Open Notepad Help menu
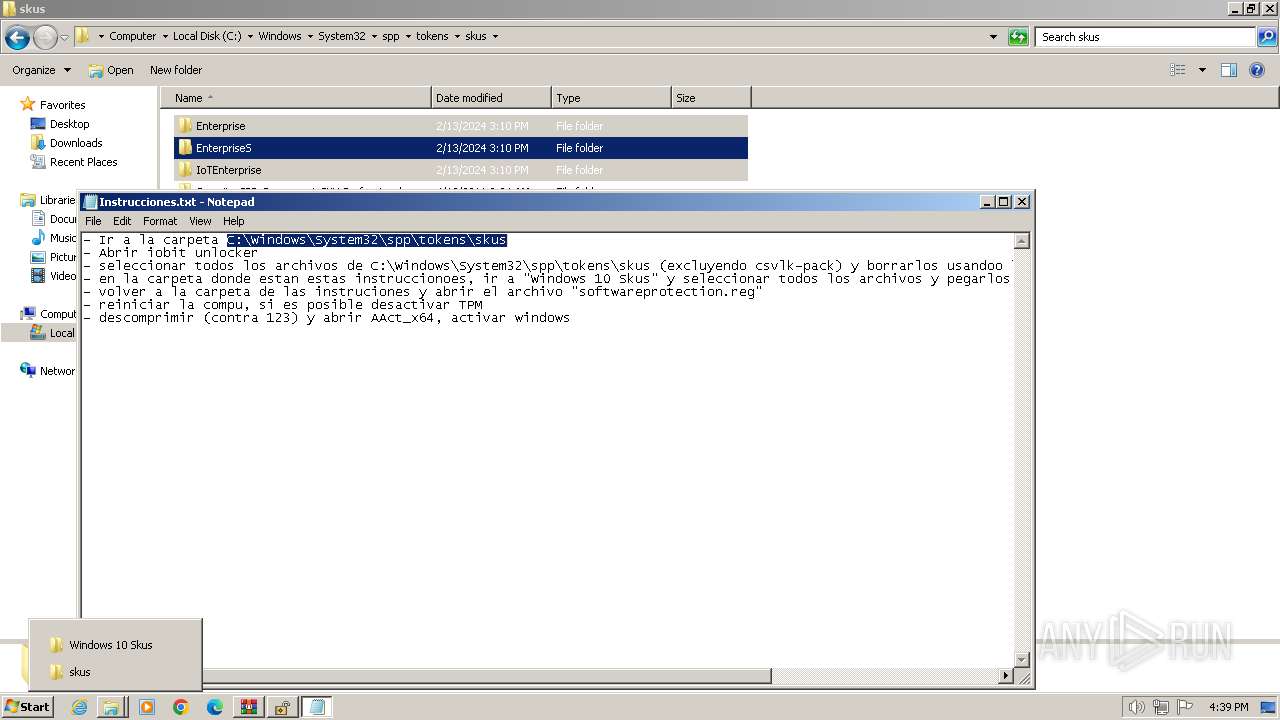Screen dimensions: 1280x720 pyautogui.click(x=233, y=221)
